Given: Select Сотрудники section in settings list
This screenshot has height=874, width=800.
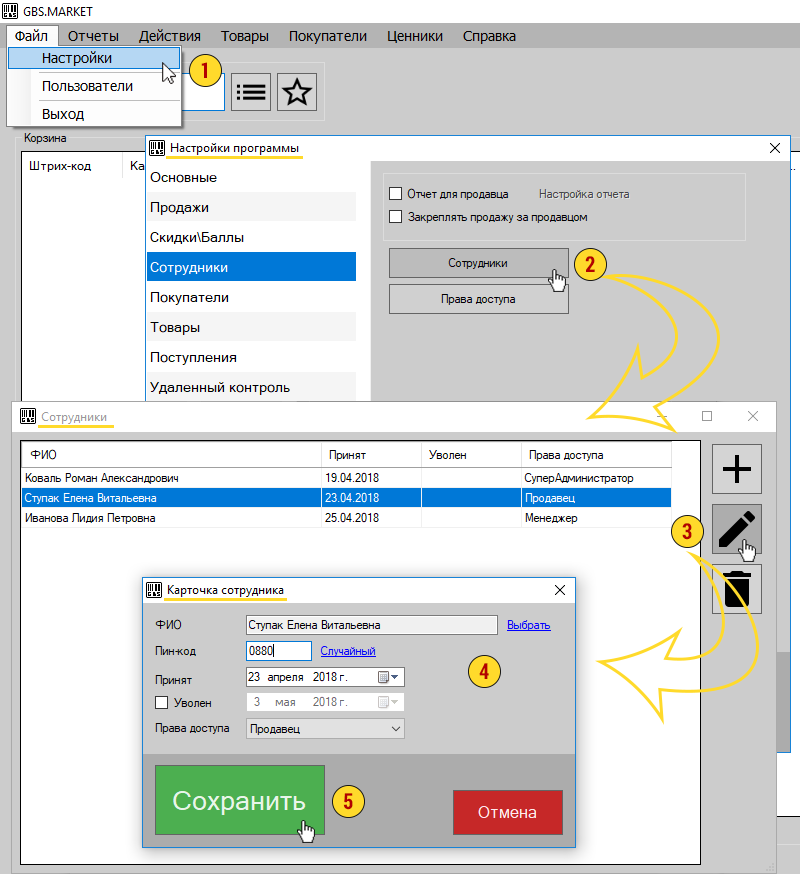Looking at the screenshot, I should click(x=251, y=267).
